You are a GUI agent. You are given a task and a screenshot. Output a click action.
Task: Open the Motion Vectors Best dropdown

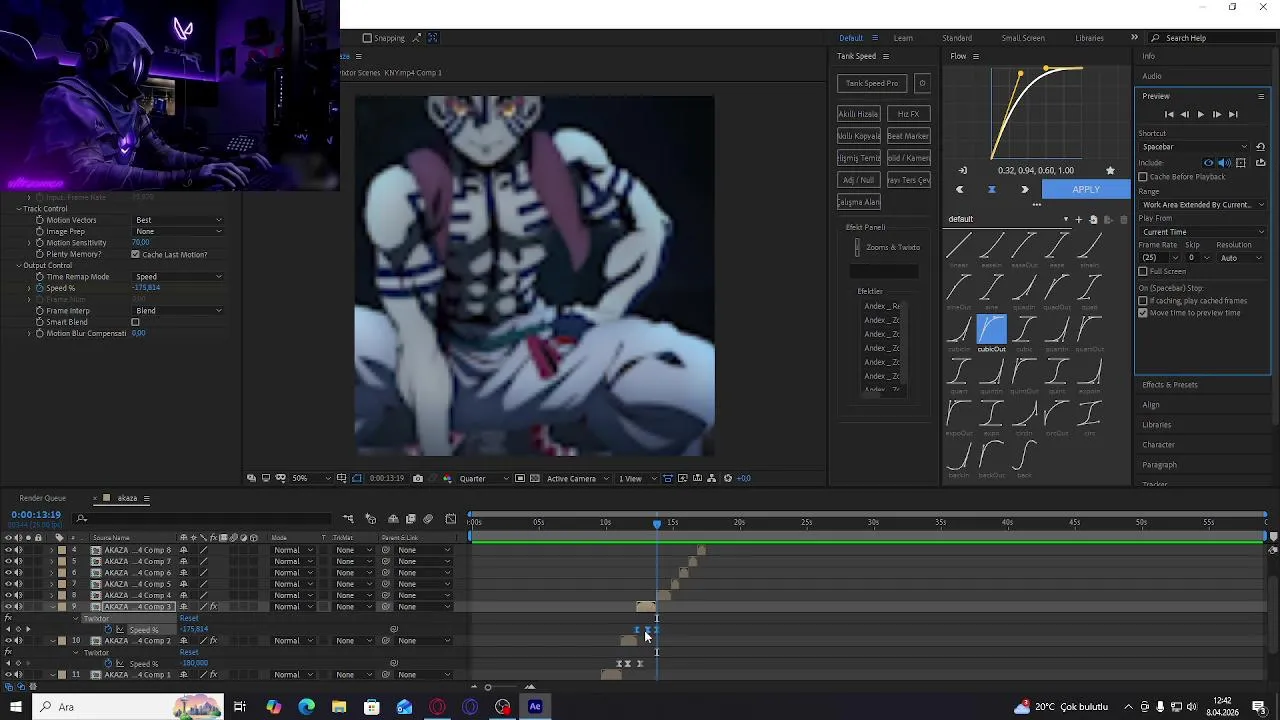[x=179, y=220]
